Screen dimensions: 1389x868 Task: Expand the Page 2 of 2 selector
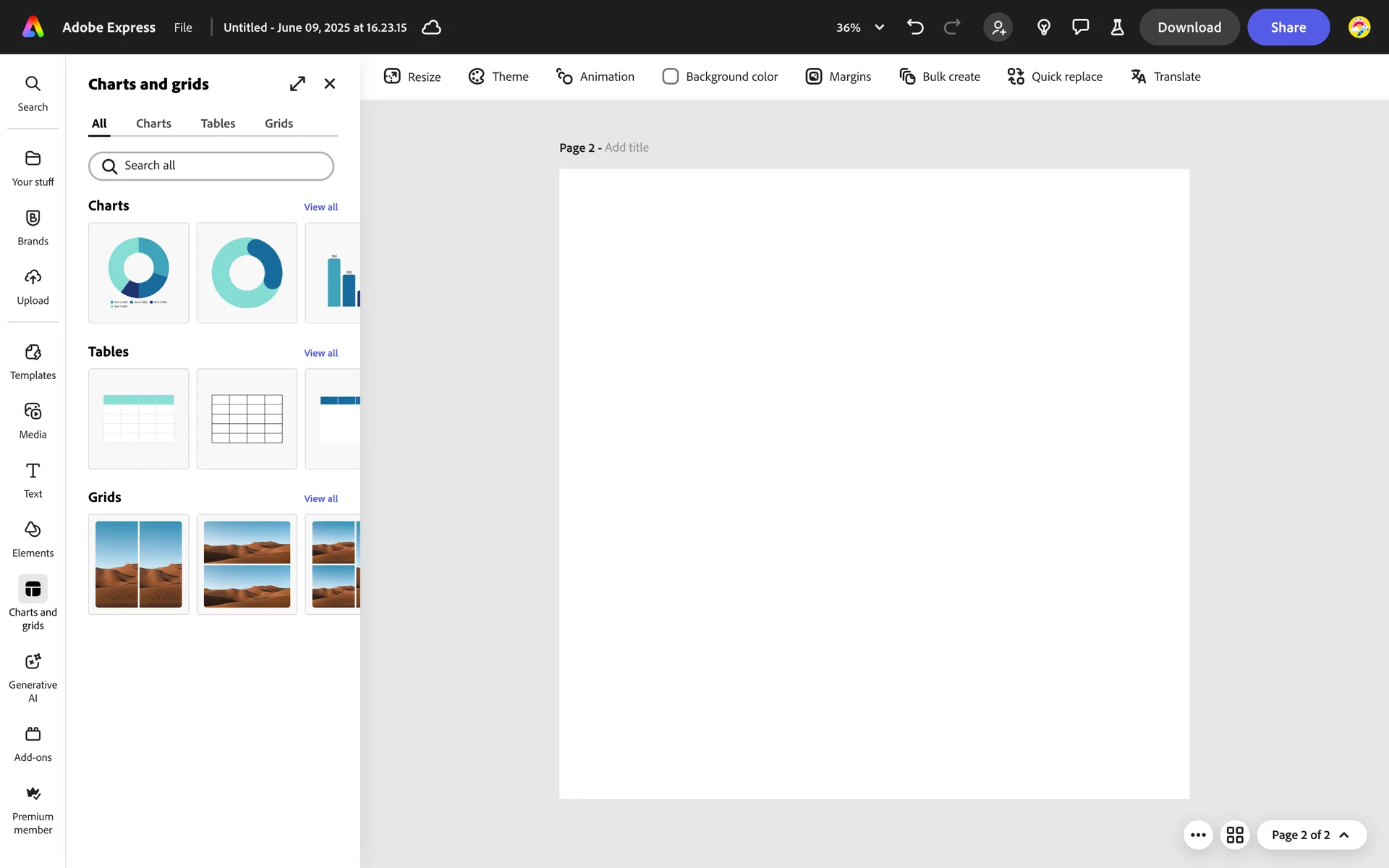tap(1311, 835)
